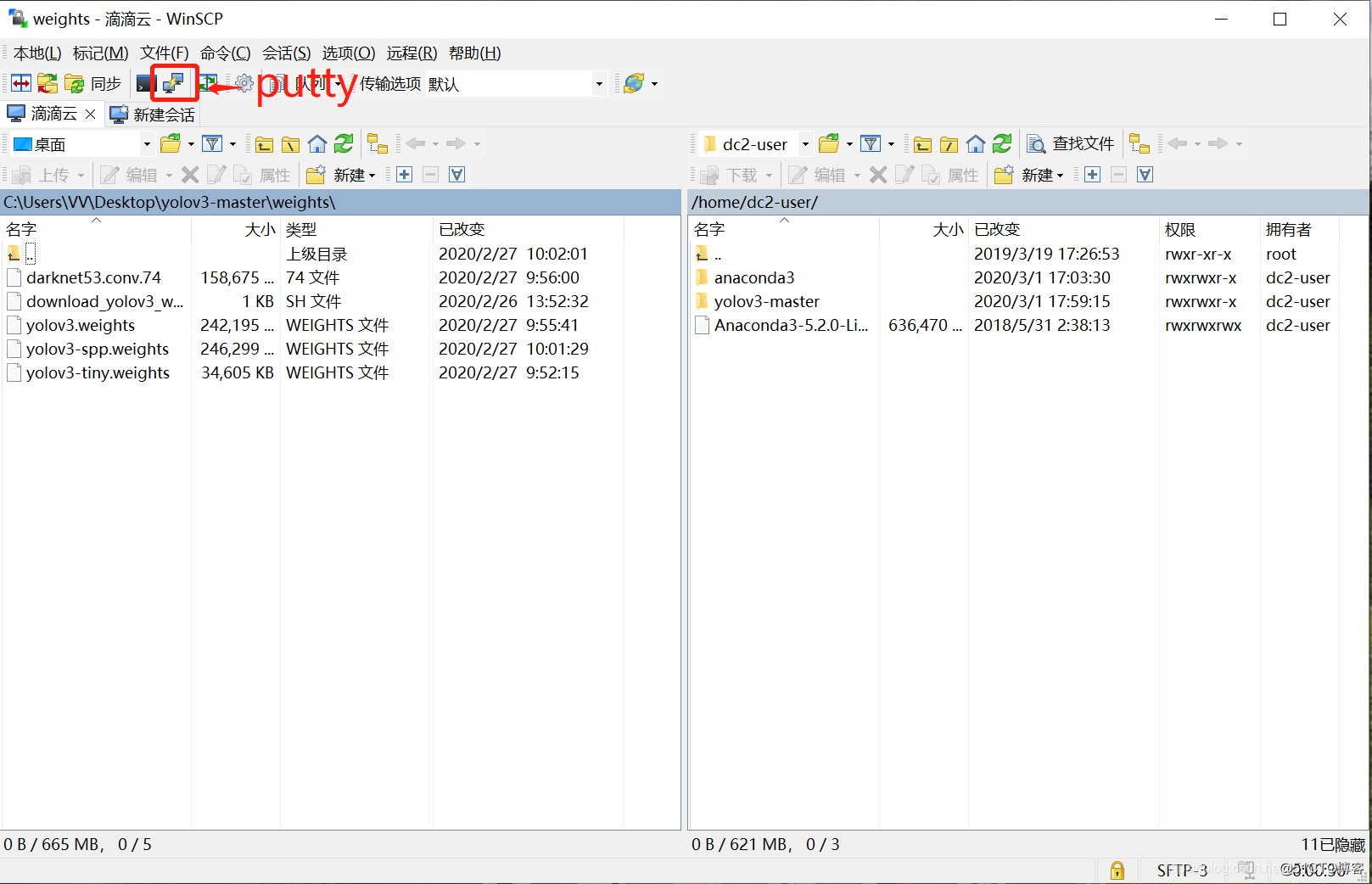1372x884 pixels.
Task: Open the 命令(C) menu
Action: click(226, 53)
